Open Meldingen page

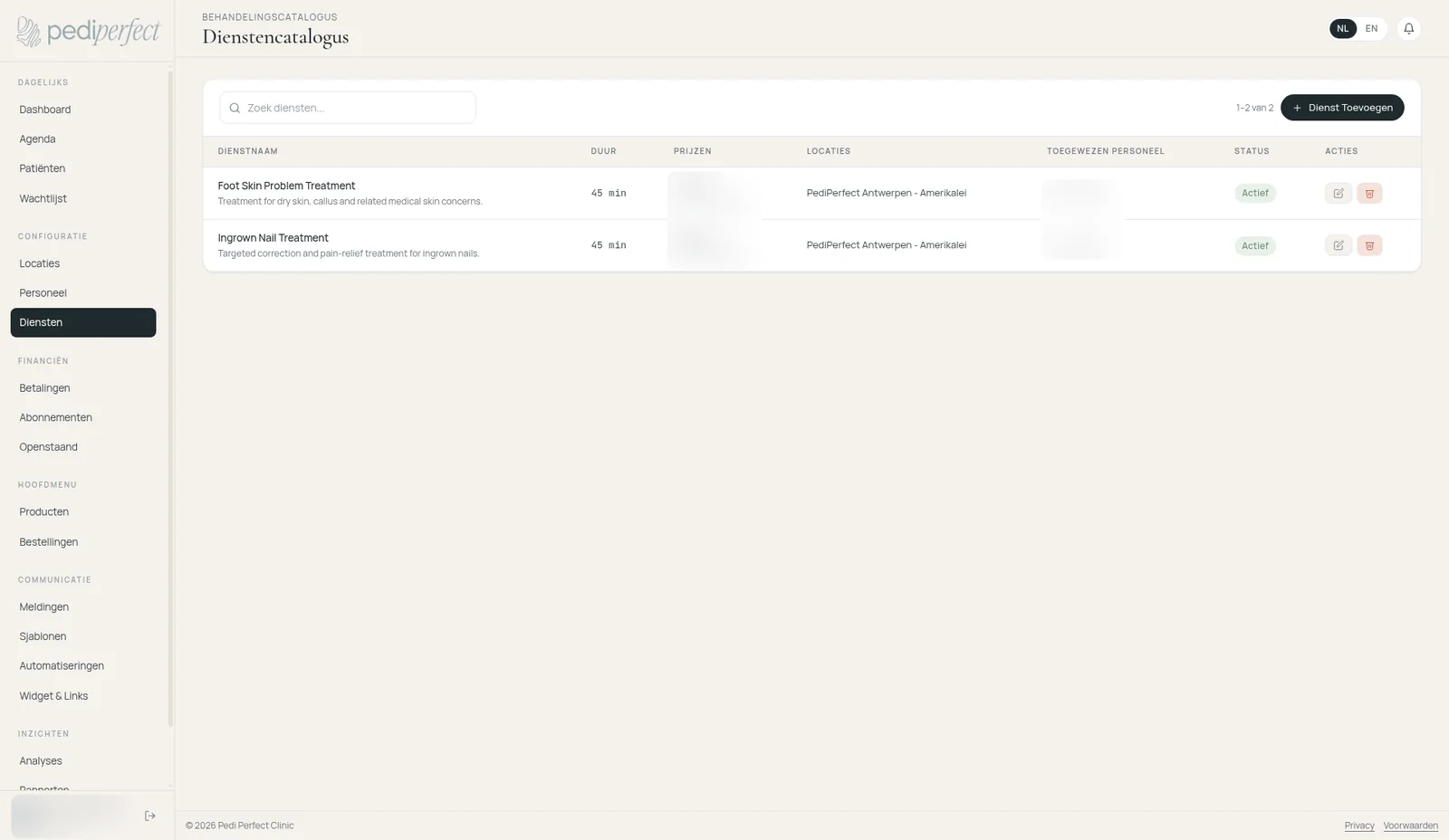(83, 607)
